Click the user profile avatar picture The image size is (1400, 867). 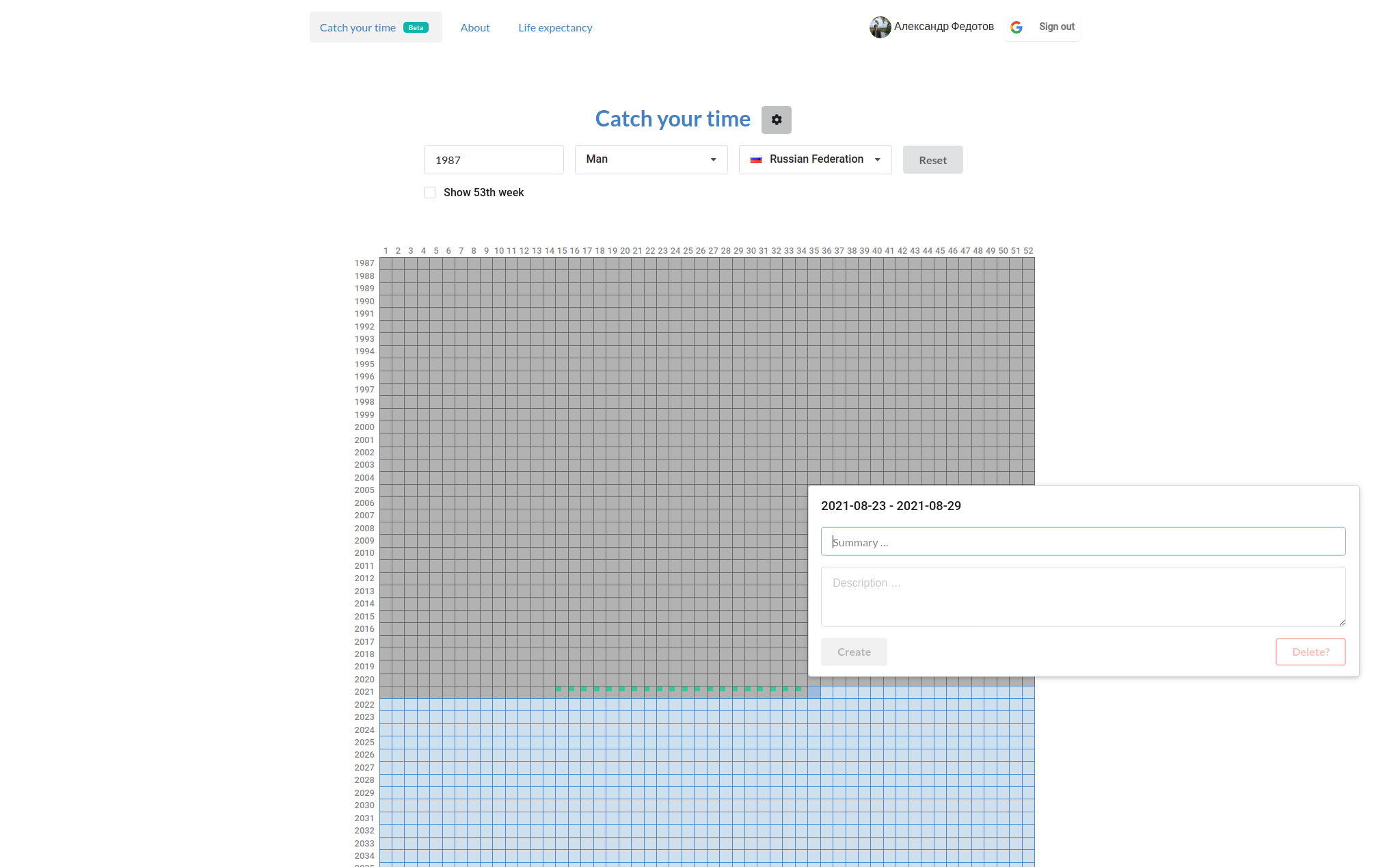880,27
